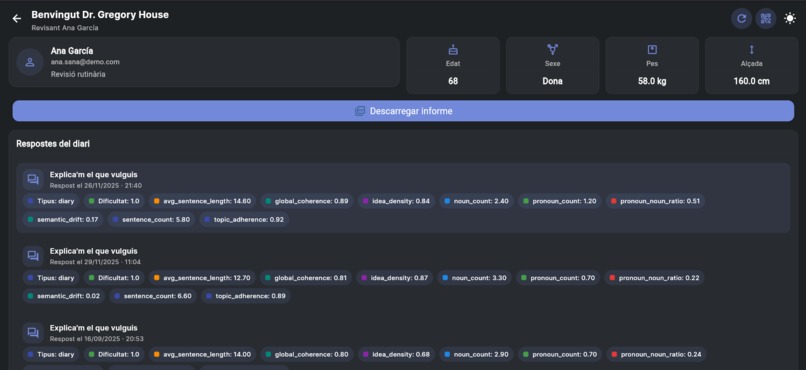Click the global_coherence: 0.80 chip
Image resolution: width=806 pixels, height=370 pixels.
[307, 354]
